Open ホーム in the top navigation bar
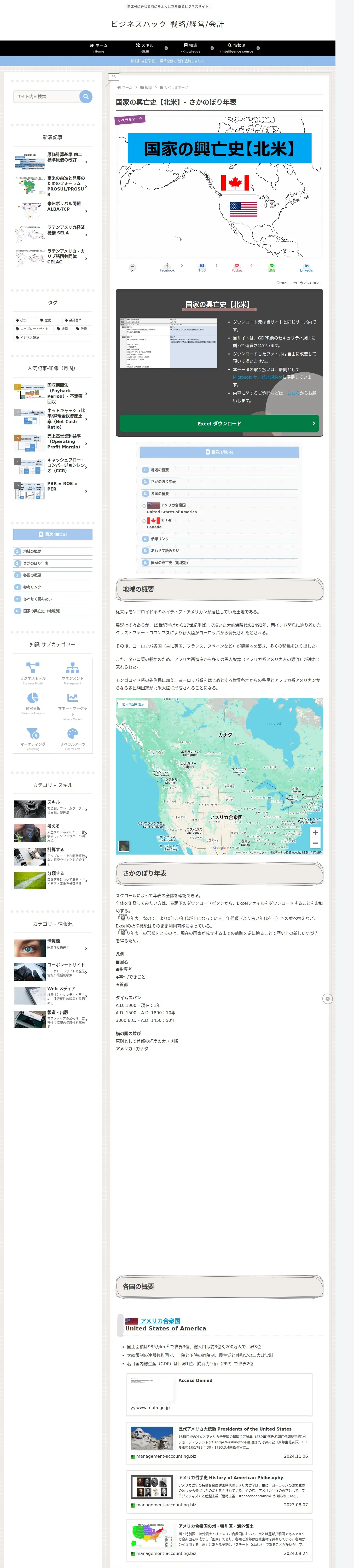 coord(98,48)
